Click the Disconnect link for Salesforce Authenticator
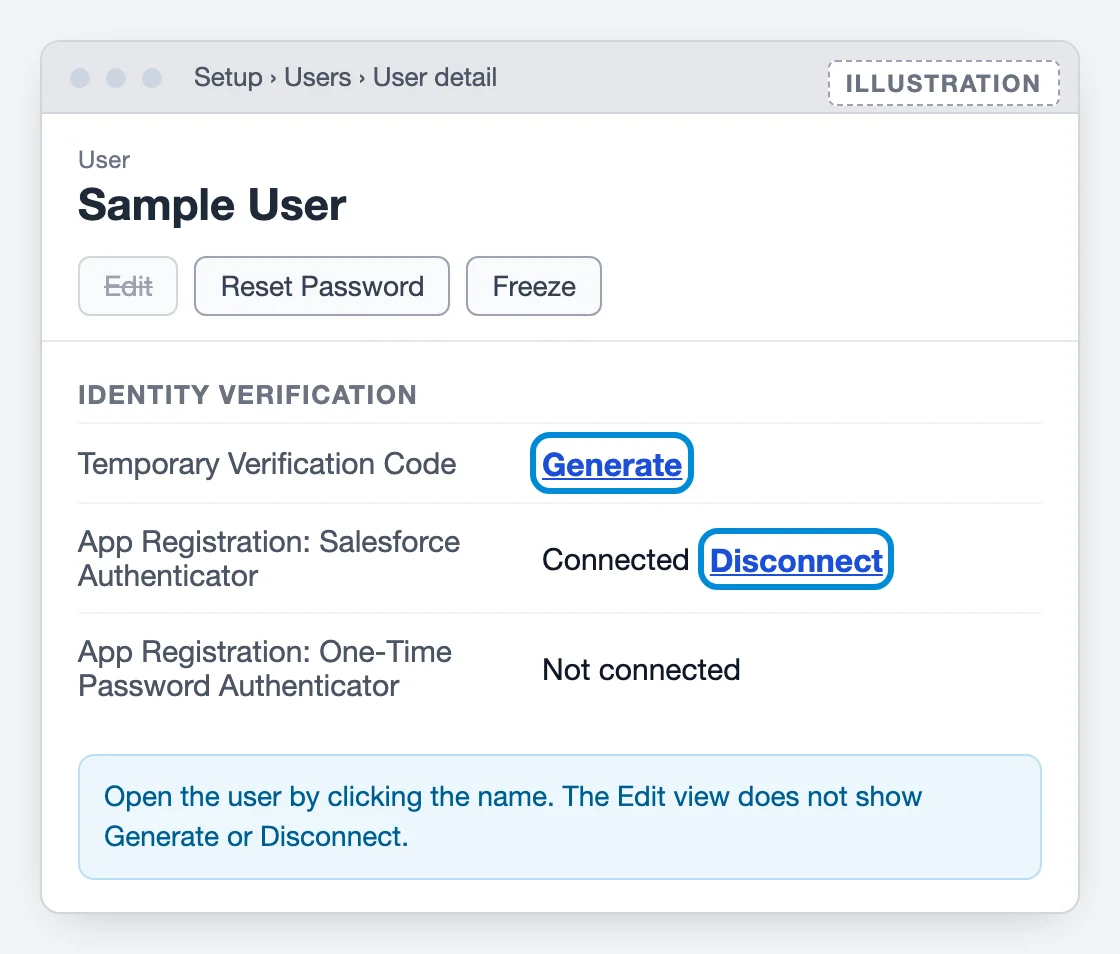 tap(796, 560)
